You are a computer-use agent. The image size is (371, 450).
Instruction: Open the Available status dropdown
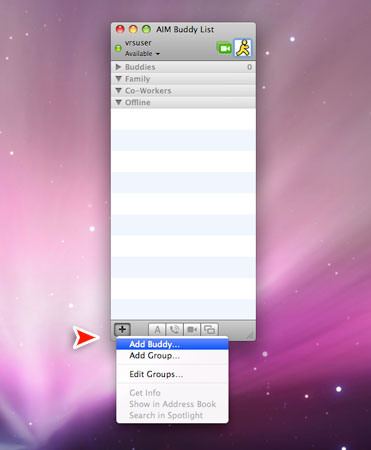click(142, 54)
